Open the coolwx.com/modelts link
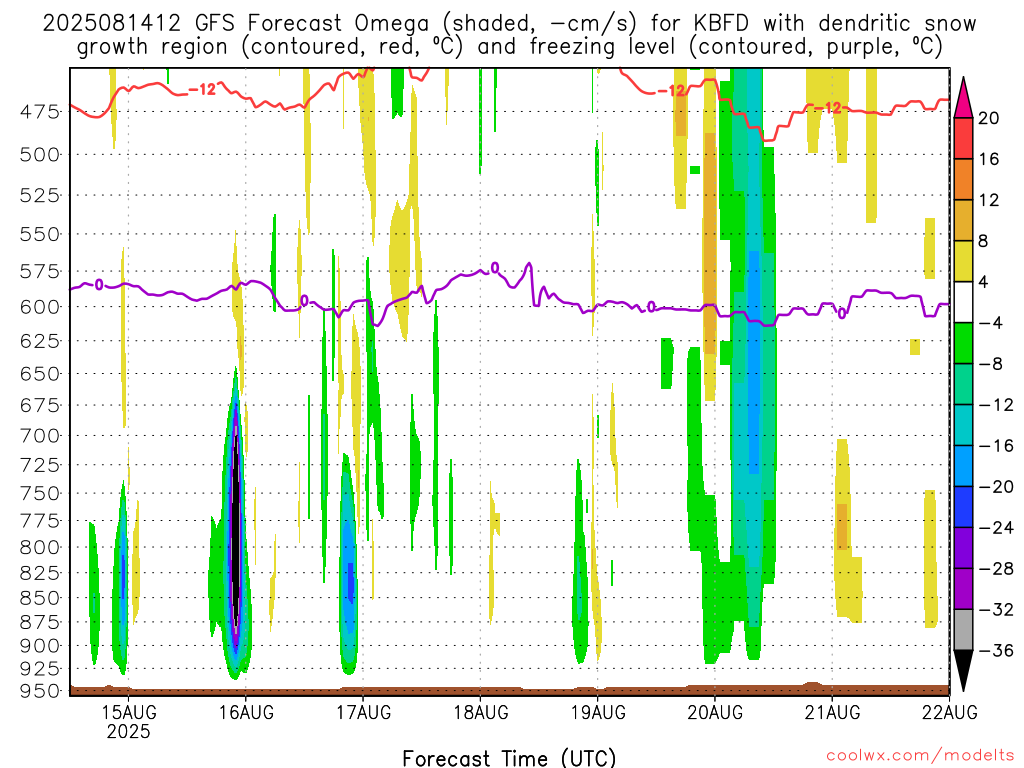1024x768 pixels. 920,756
